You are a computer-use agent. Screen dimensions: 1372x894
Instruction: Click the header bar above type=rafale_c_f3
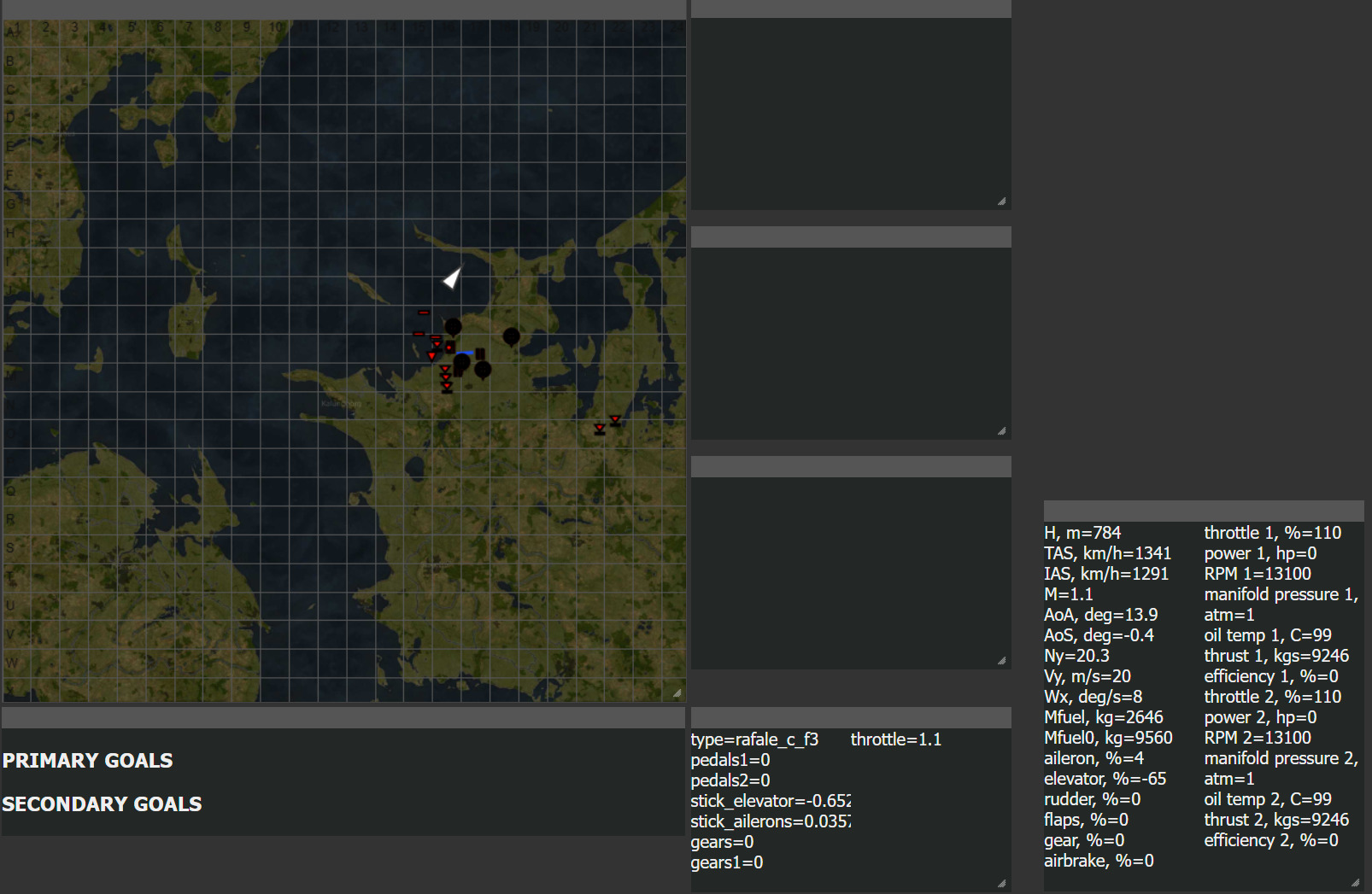point(850,717)
